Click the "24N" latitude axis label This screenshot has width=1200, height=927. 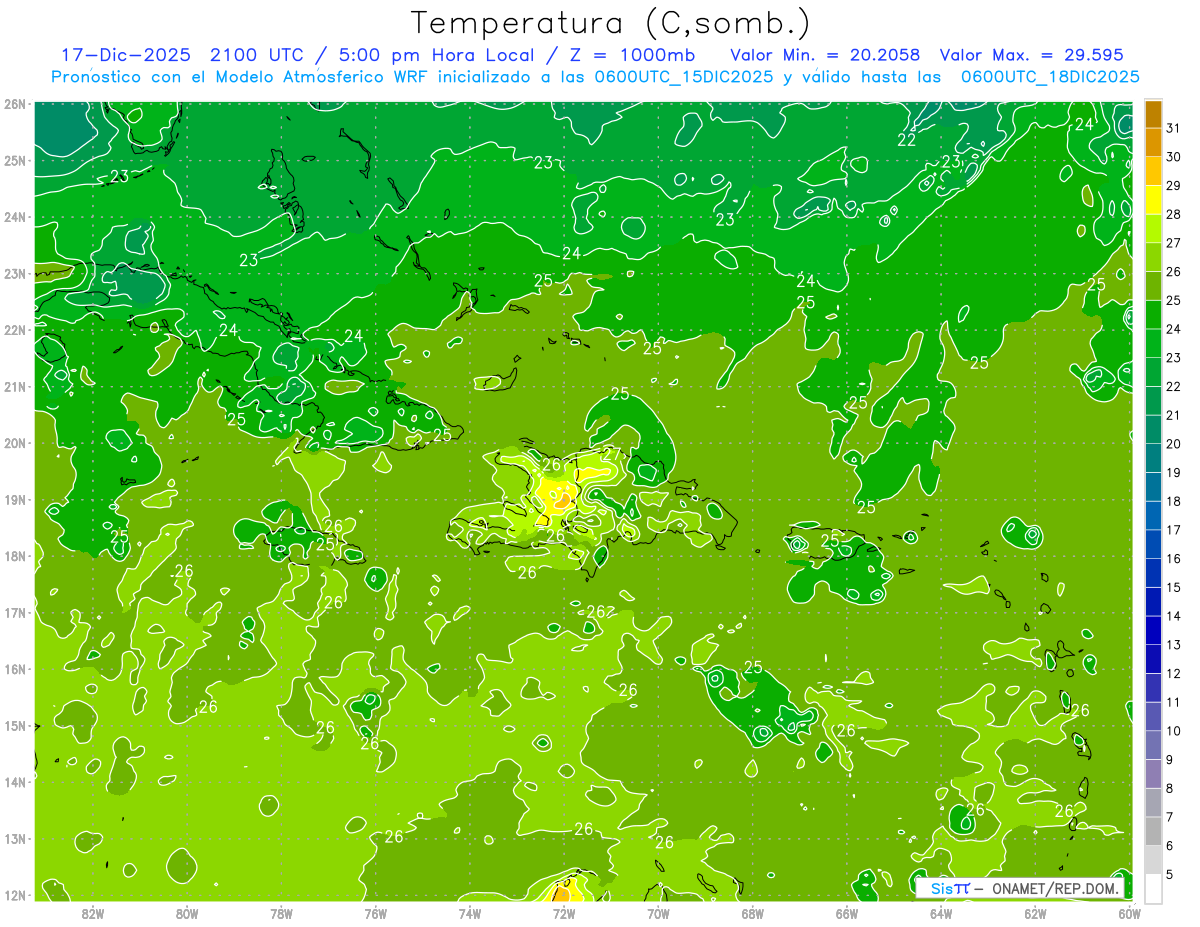point(15,217)
